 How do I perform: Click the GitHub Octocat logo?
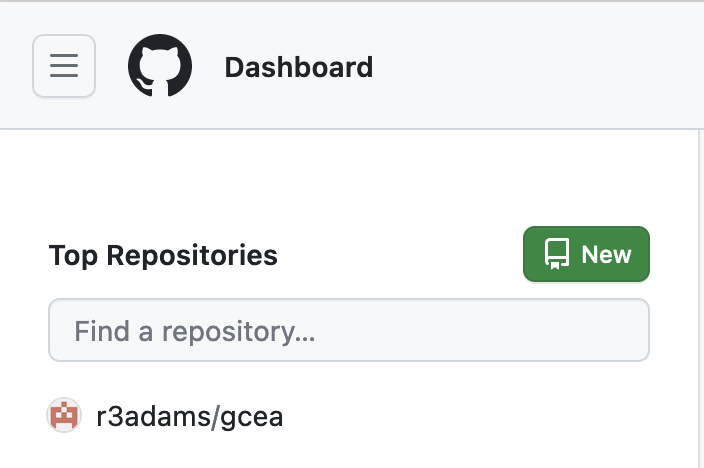[160, 66]
